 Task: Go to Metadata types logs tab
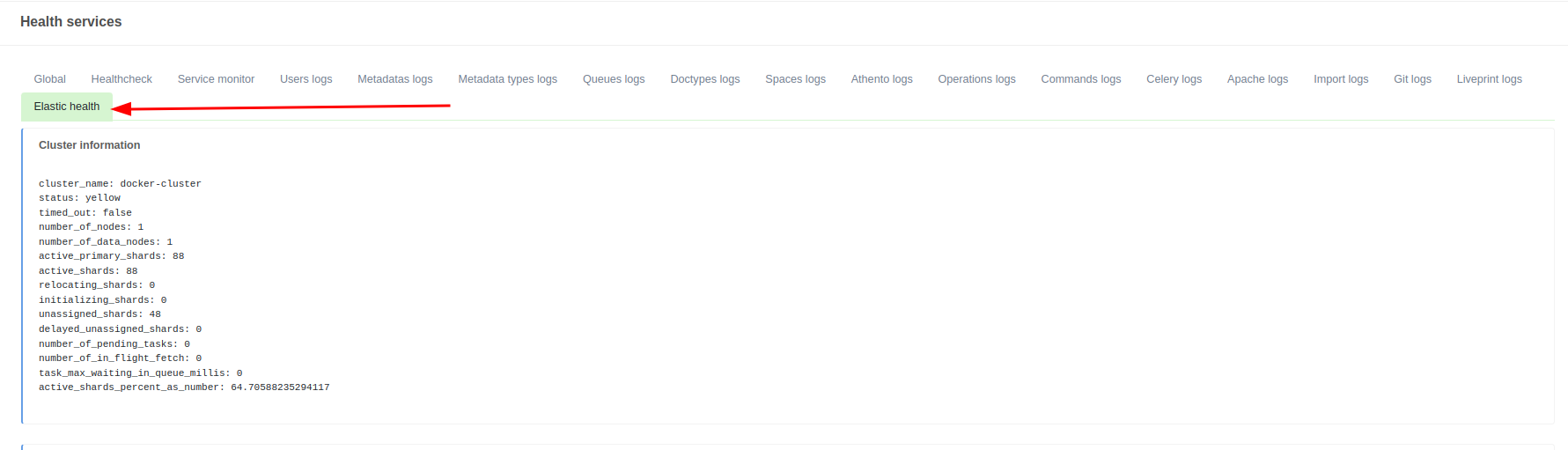point(507,79)
